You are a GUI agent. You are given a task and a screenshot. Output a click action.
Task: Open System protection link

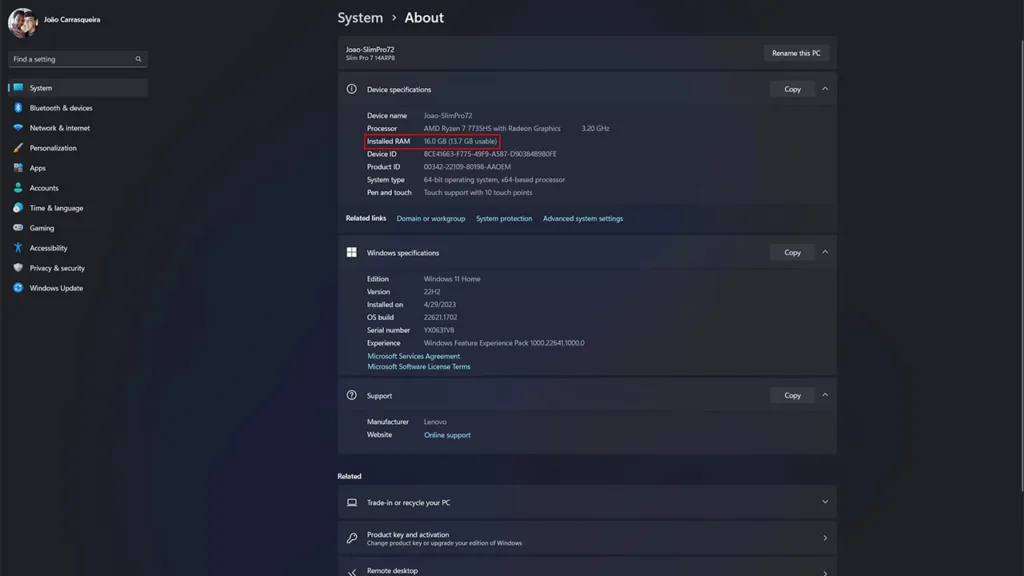504,219
